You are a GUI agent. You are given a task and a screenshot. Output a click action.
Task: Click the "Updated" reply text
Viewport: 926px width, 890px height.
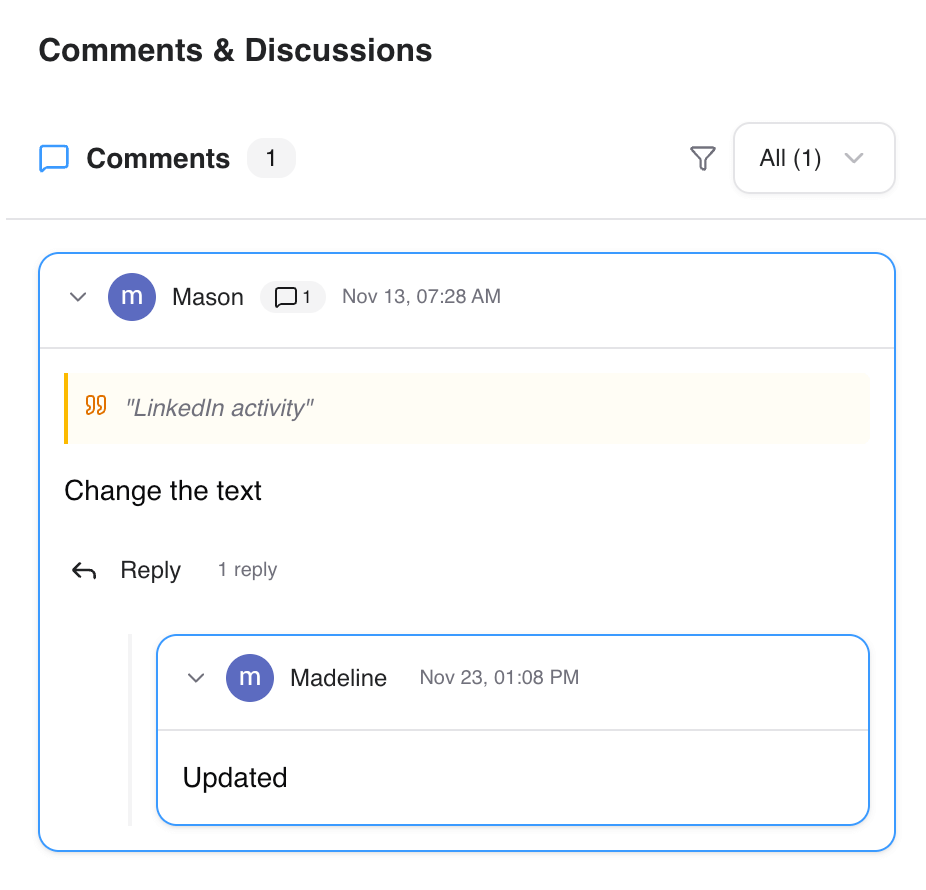click(x=235, y=778)
